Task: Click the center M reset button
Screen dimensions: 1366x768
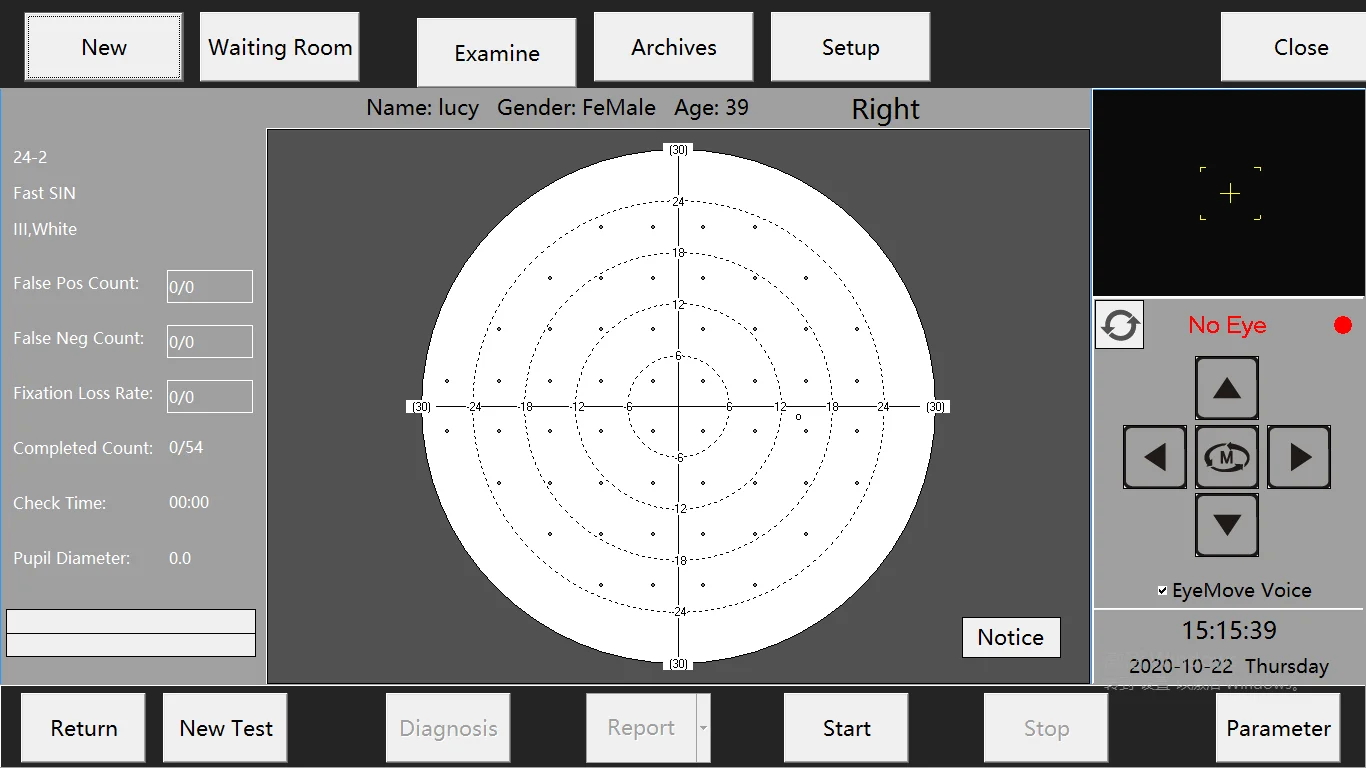Action: [1227, 457]
